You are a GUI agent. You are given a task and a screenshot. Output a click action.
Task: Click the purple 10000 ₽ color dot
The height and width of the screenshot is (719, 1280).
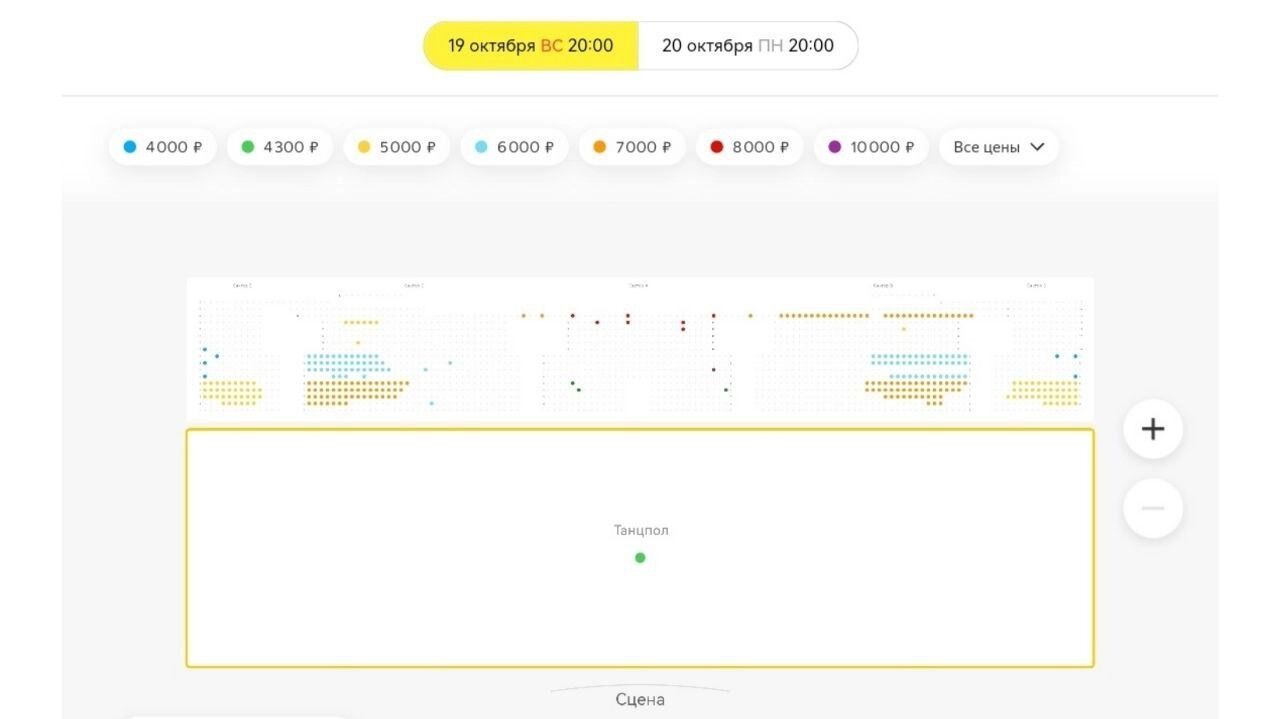click(835, 147)
